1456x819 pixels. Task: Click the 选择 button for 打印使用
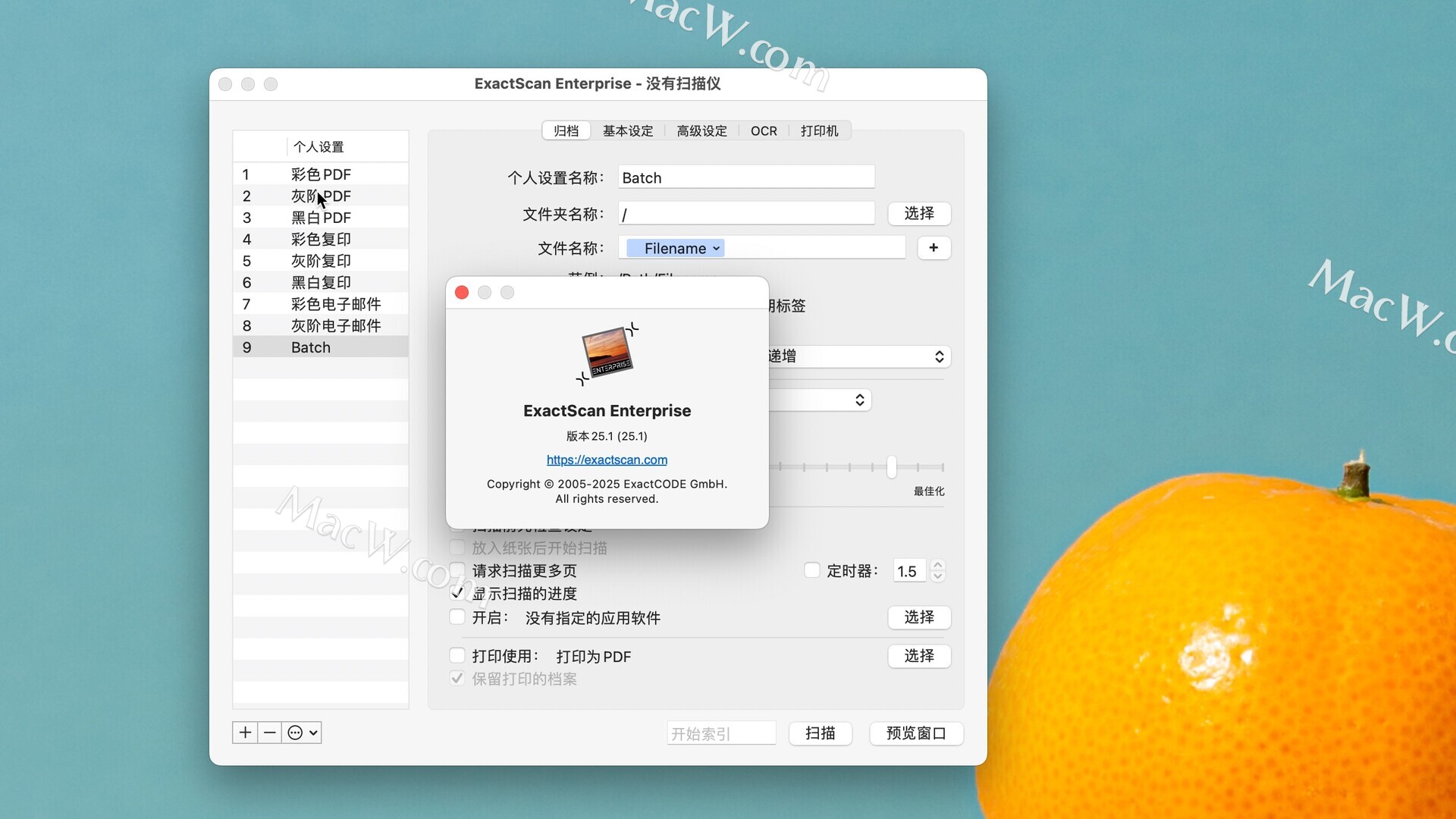[x=919, y=656]
